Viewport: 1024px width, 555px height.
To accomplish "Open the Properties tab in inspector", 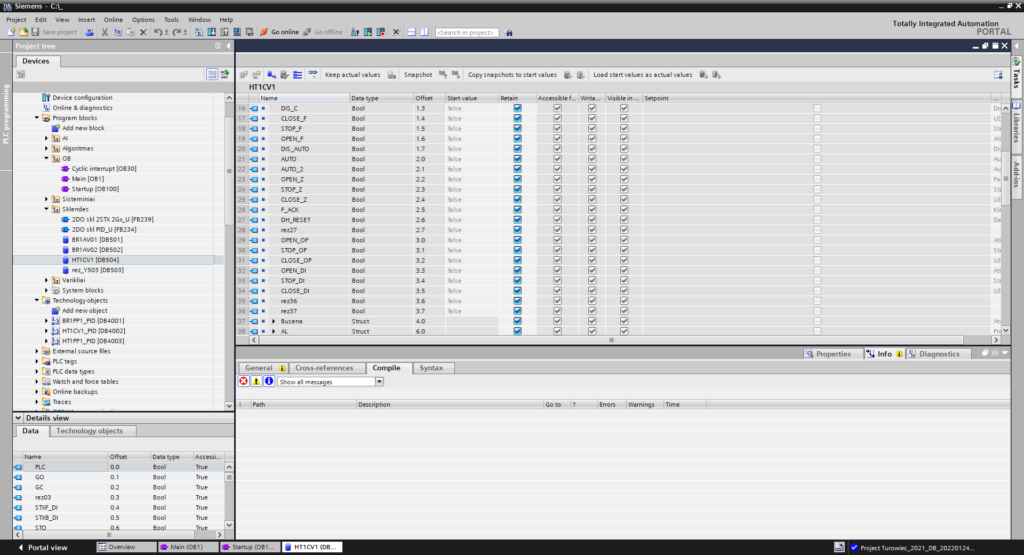I will tap(828, 354).
